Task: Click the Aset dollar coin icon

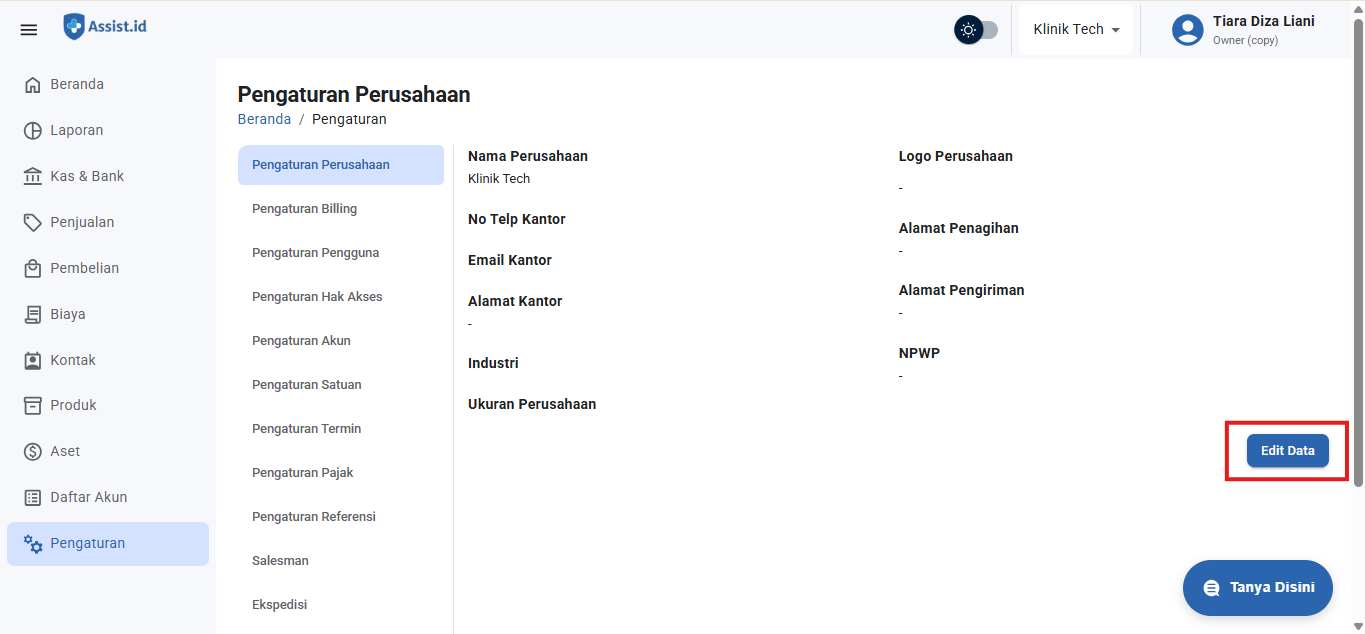Action: [x=33, y=452]
